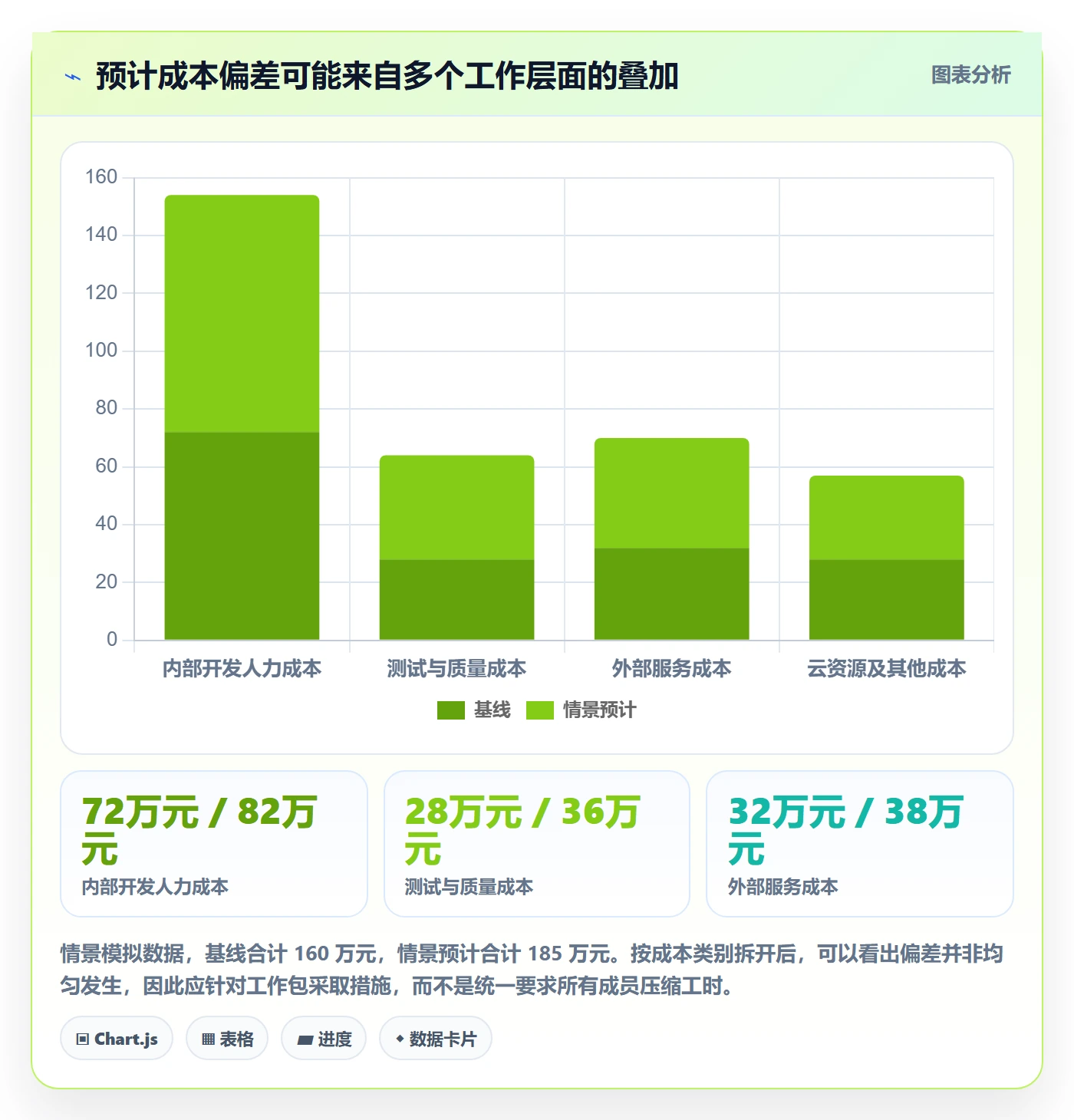This screenshot has width=1074, height=1120.
Task: Click the 内部开发人力成本 baseline bar segment
Action: [x=242, y=536]
